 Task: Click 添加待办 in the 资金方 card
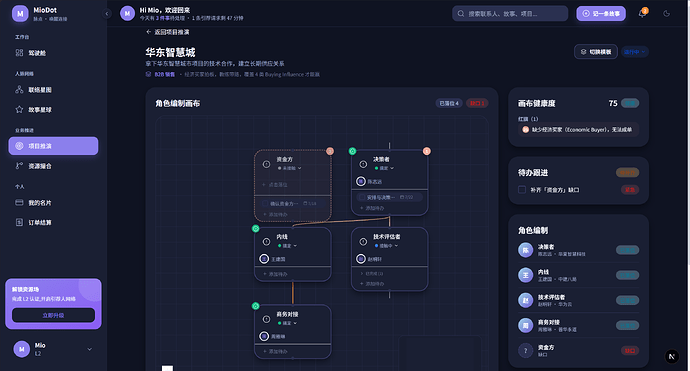[x=275, y=214]
